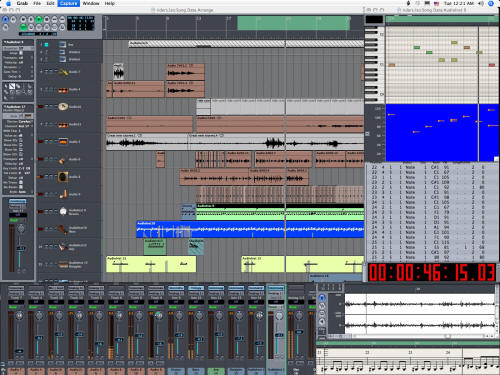Toggle the Loop checkbox in region parameters
Image resolution: width=500 pixels, height=375 pixels.
21,53
